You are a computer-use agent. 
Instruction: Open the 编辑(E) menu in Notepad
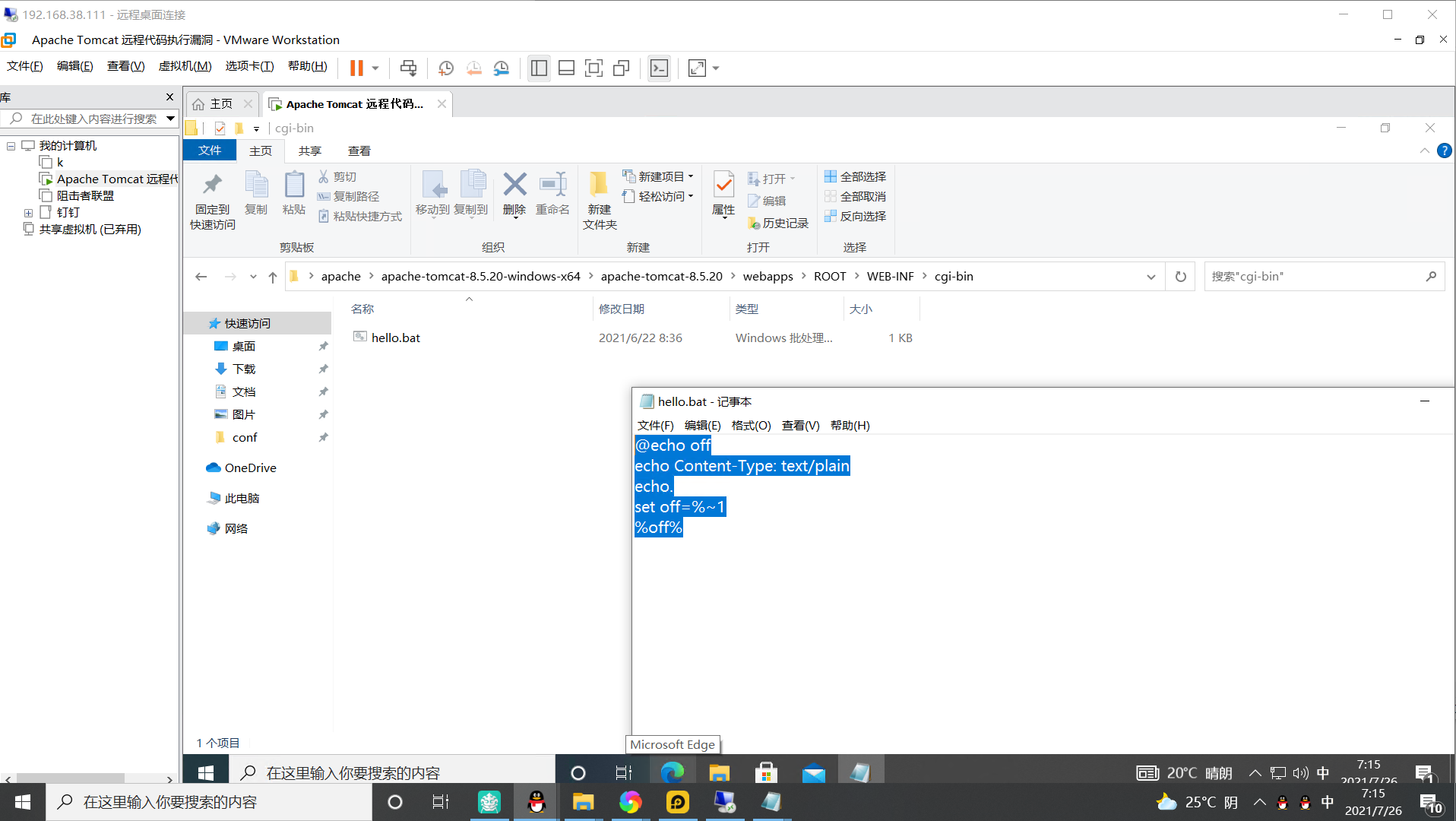coord(702,425)
